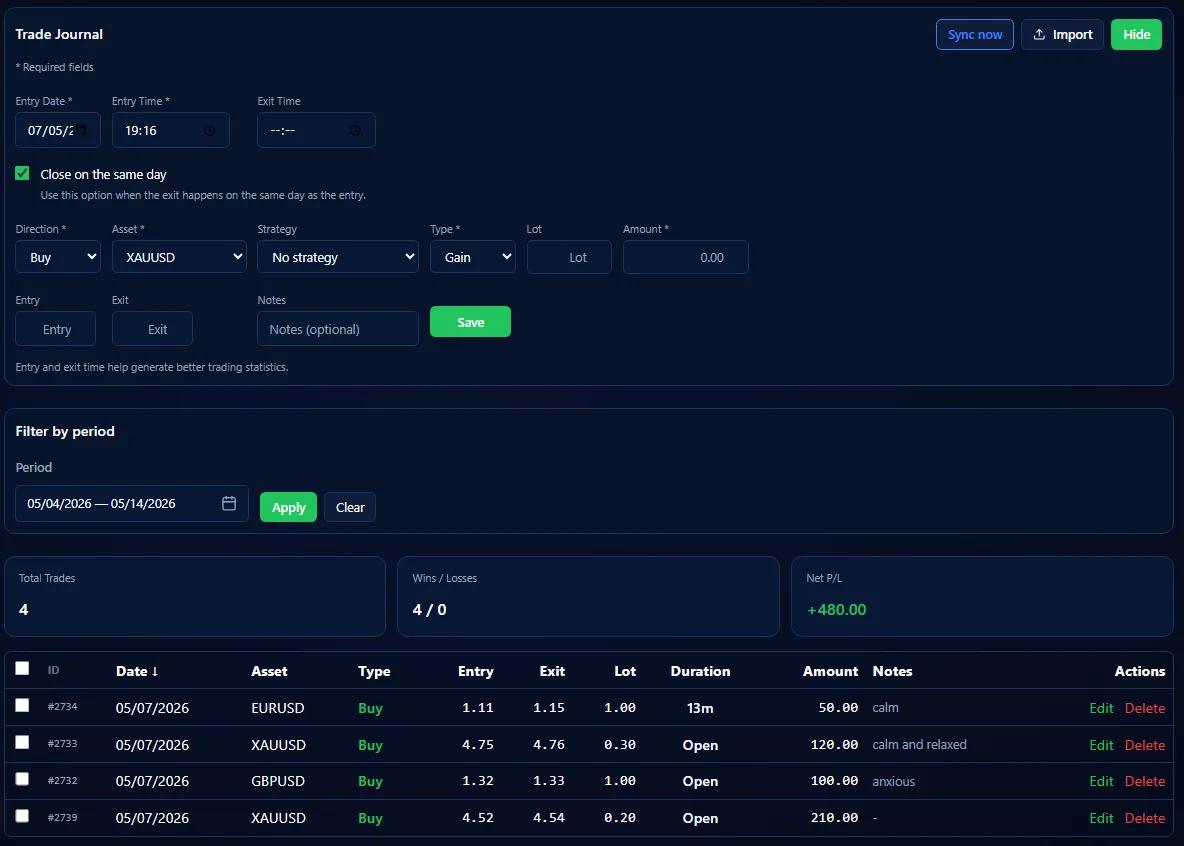Image resolution: width=1184 pixels, height=846 pixels.
Task: Open the Entry Date calendar picker icon
Action: [x=82, y=130]
